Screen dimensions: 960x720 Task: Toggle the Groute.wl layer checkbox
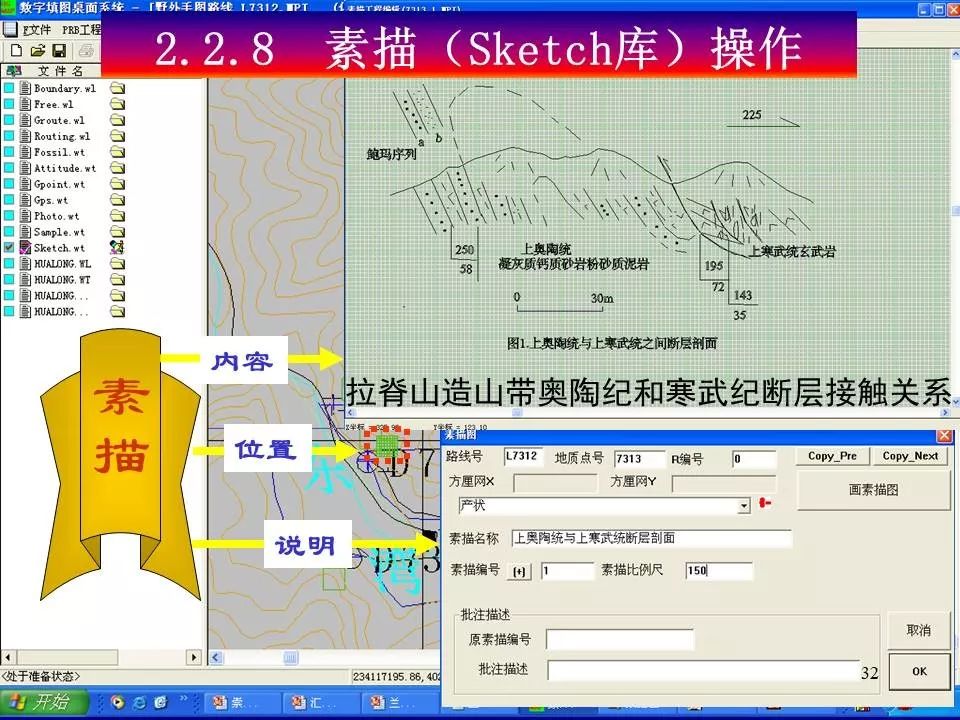coord(9,121)
